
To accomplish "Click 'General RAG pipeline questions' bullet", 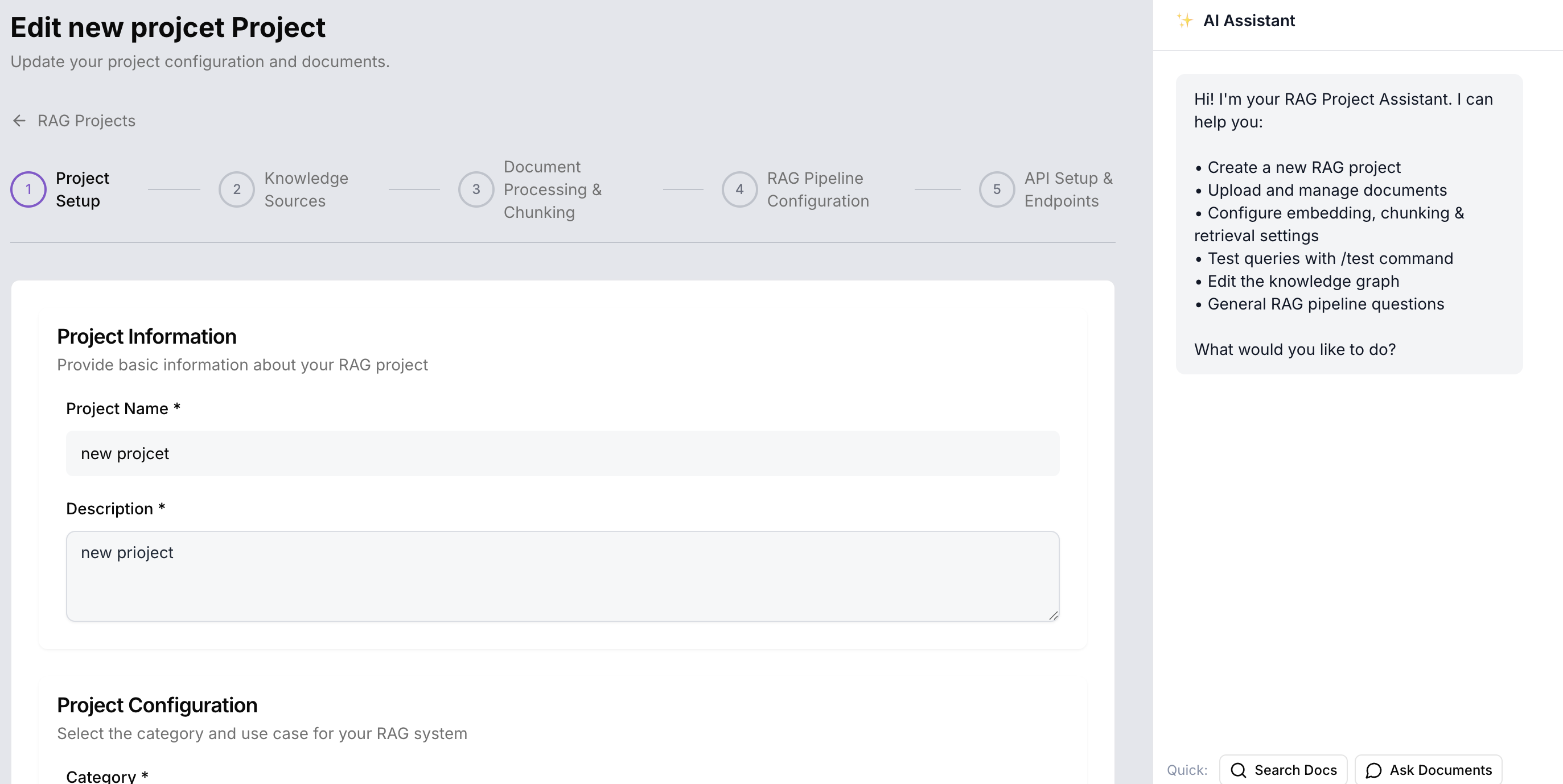I will tap(1319, 304).
